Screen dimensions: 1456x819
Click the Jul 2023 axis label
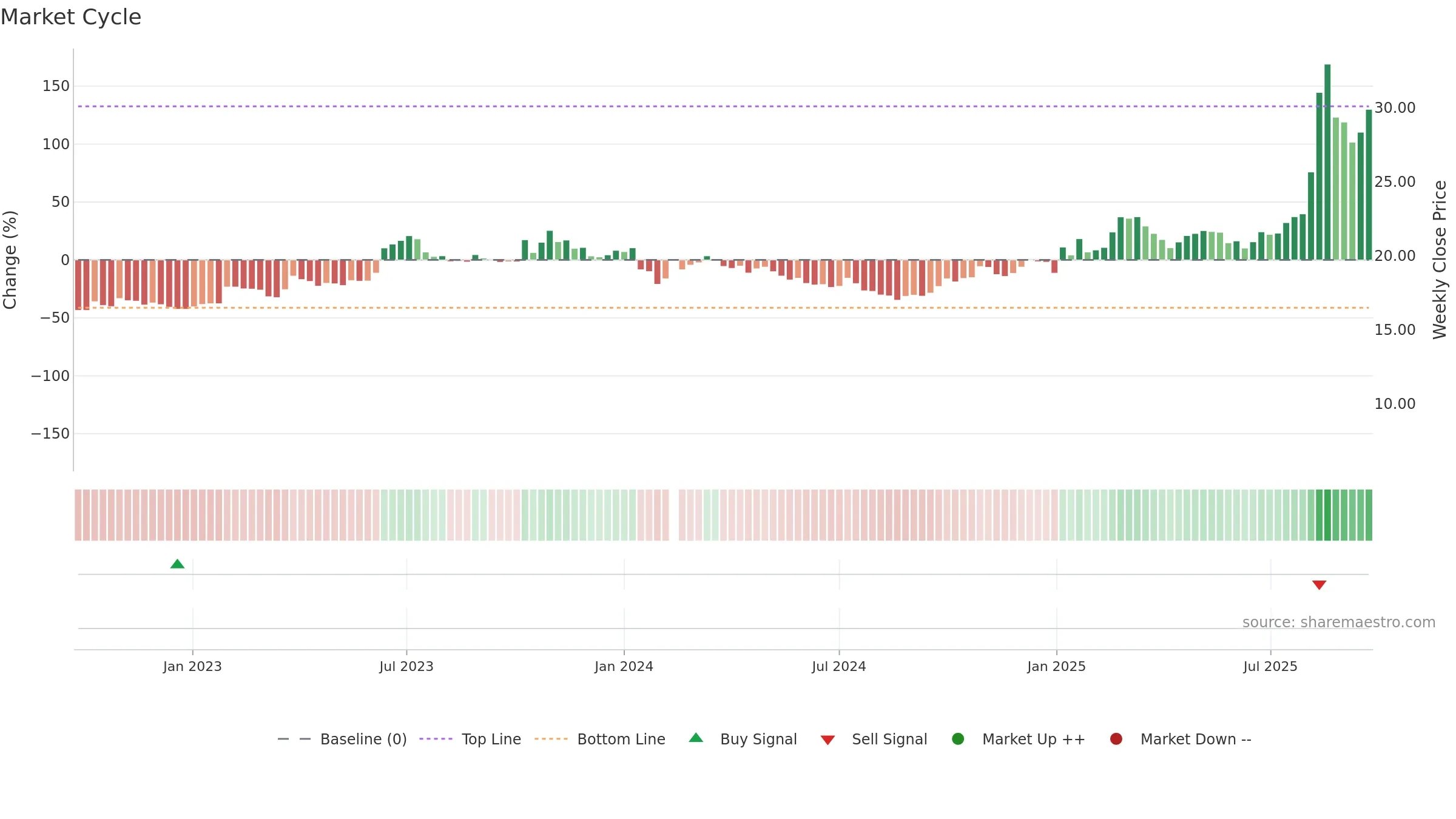406,666
